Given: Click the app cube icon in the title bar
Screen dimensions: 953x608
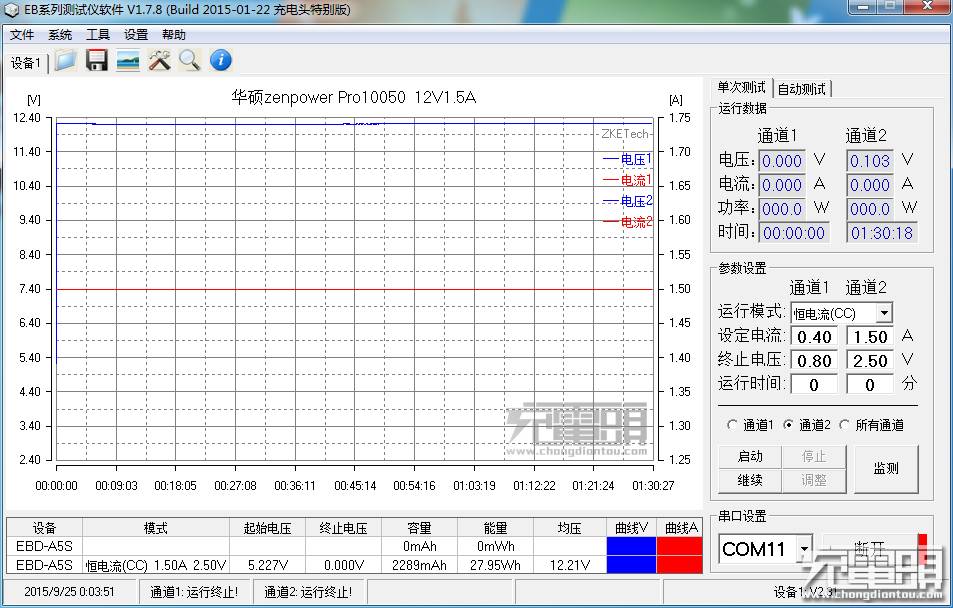Looking at the screenshot, I should (12, 10).
